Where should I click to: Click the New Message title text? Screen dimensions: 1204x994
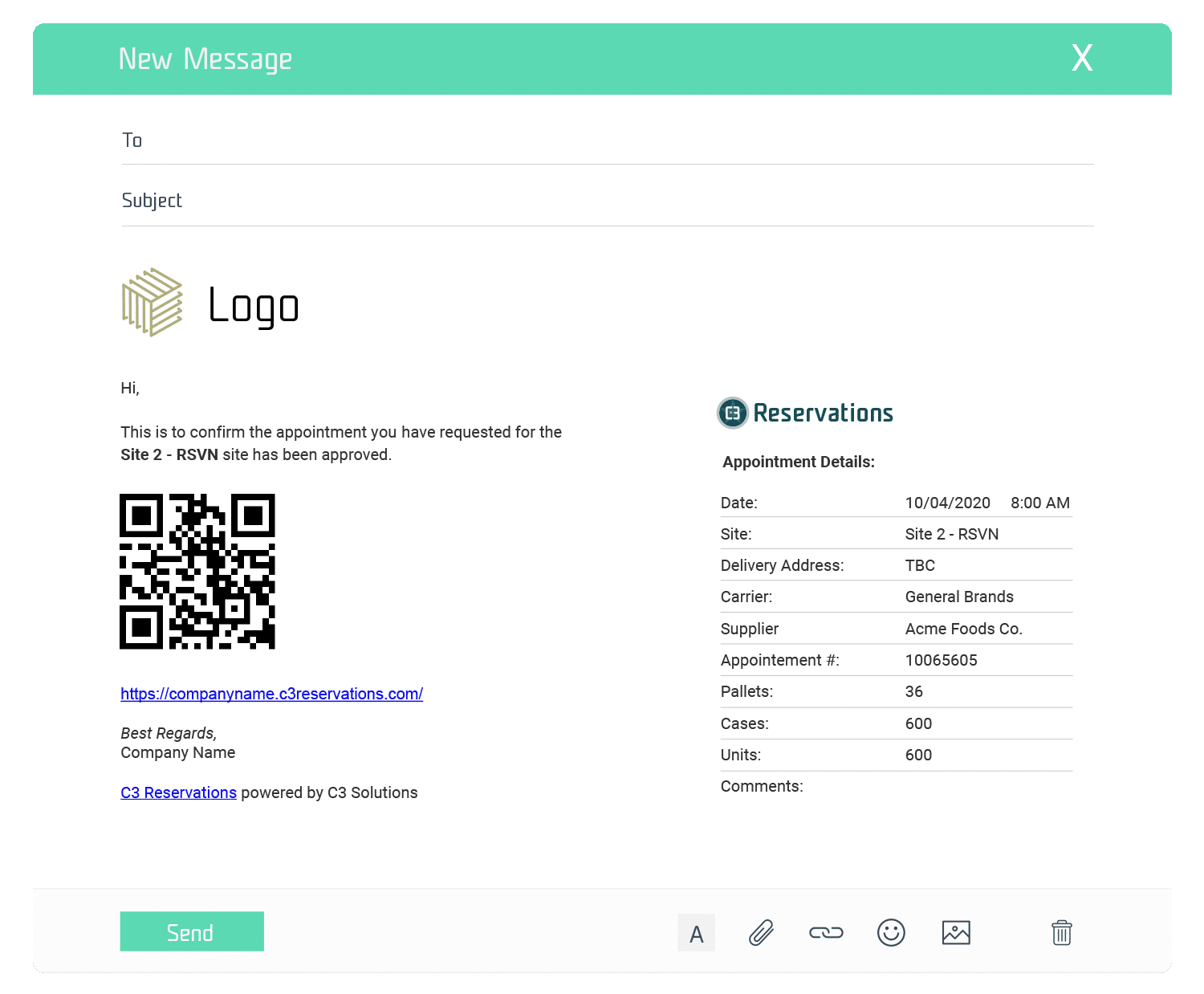(x=205, y=59)
